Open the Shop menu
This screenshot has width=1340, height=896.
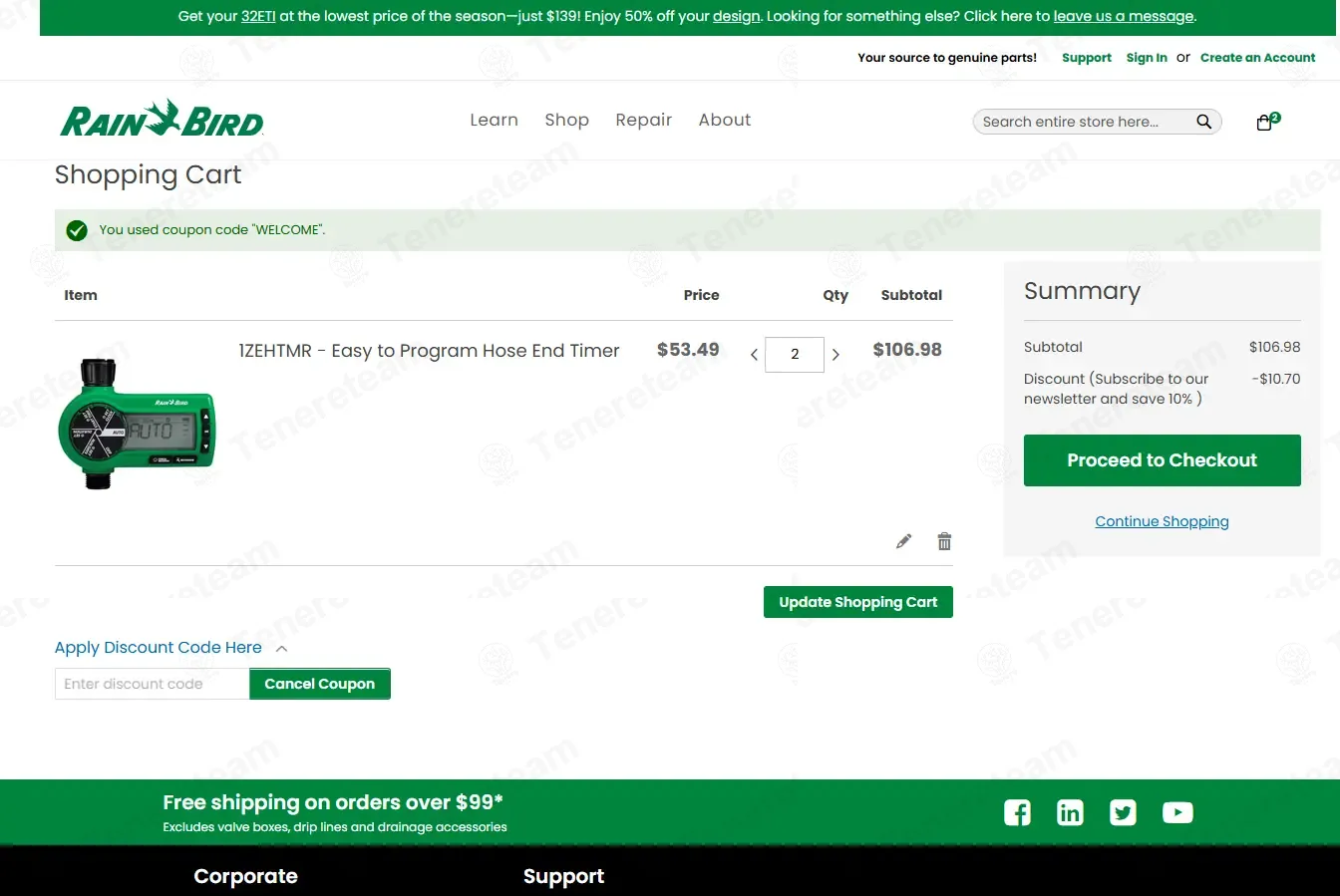(566, 120)
